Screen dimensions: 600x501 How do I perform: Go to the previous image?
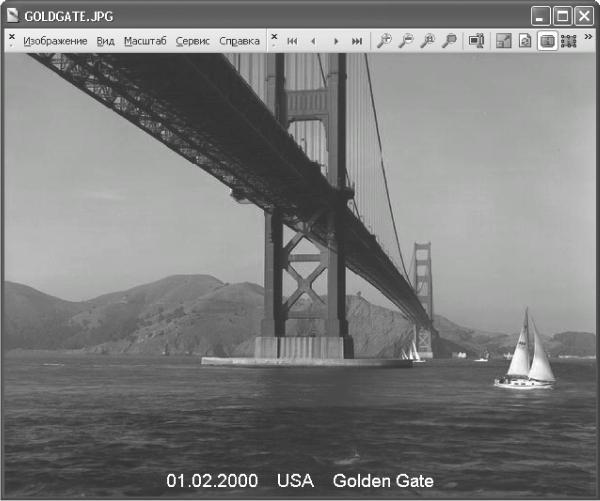coord(313,41)
